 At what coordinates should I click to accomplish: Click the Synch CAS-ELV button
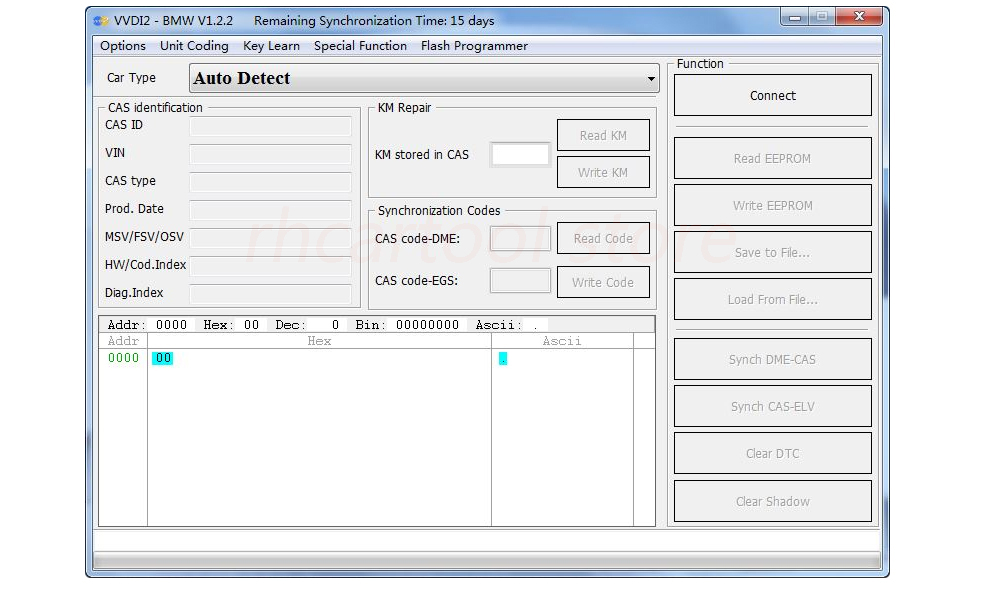pos(773,407)
